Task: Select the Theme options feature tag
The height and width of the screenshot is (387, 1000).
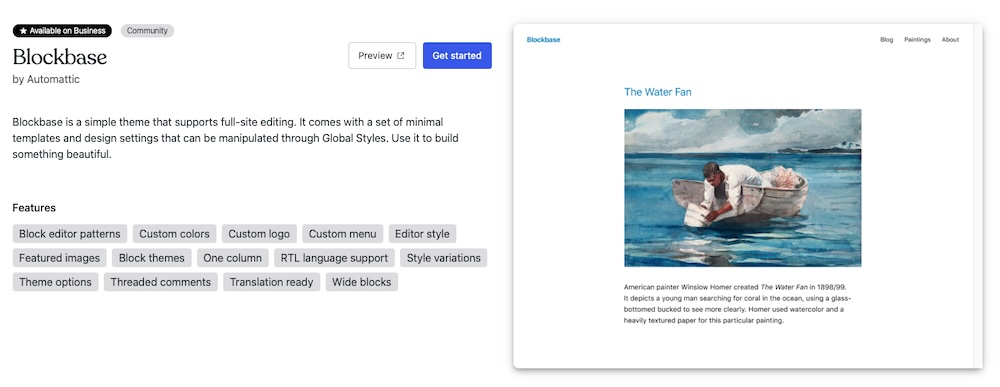Action: tap(55, 282)
